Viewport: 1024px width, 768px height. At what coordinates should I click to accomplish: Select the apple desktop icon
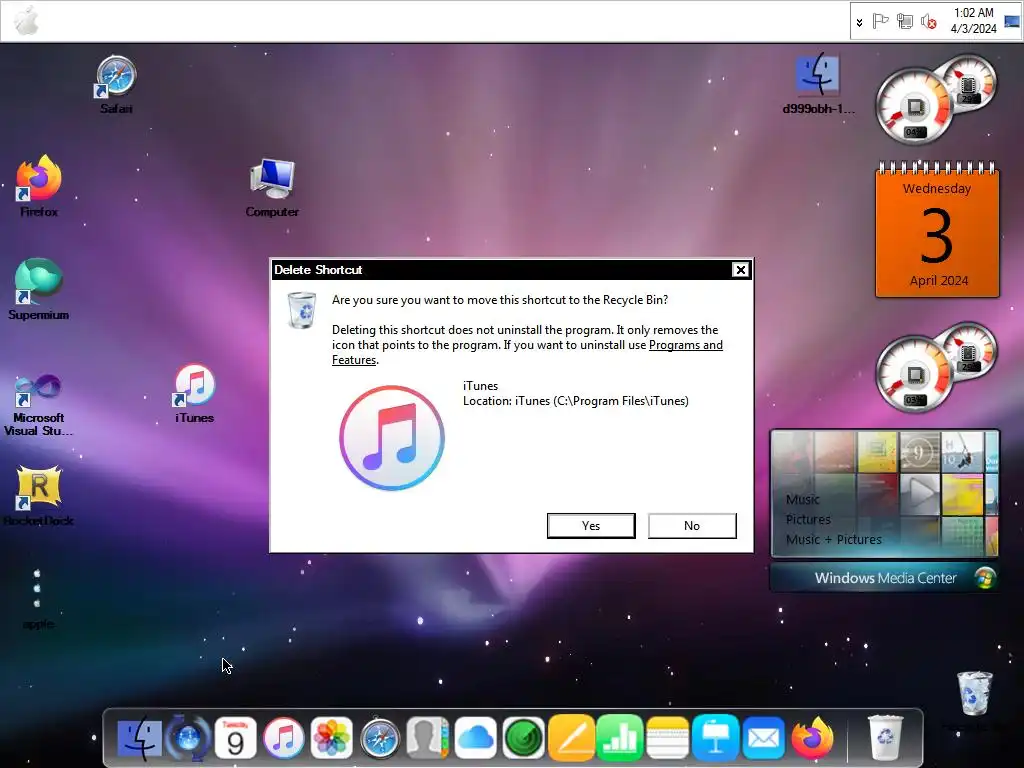pos(38,598)
